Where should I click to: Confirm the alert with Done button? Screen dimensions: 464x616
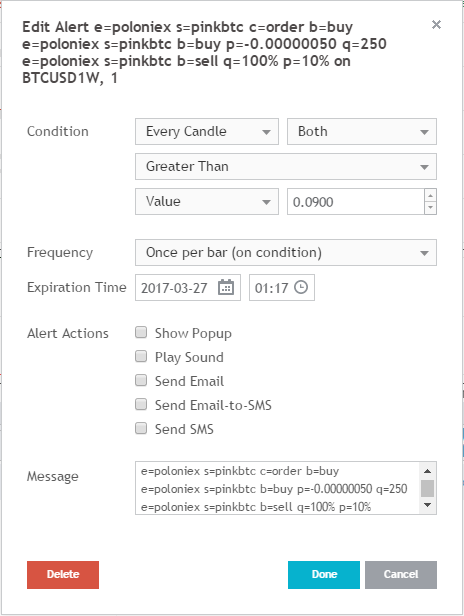(x=324, y=575)
